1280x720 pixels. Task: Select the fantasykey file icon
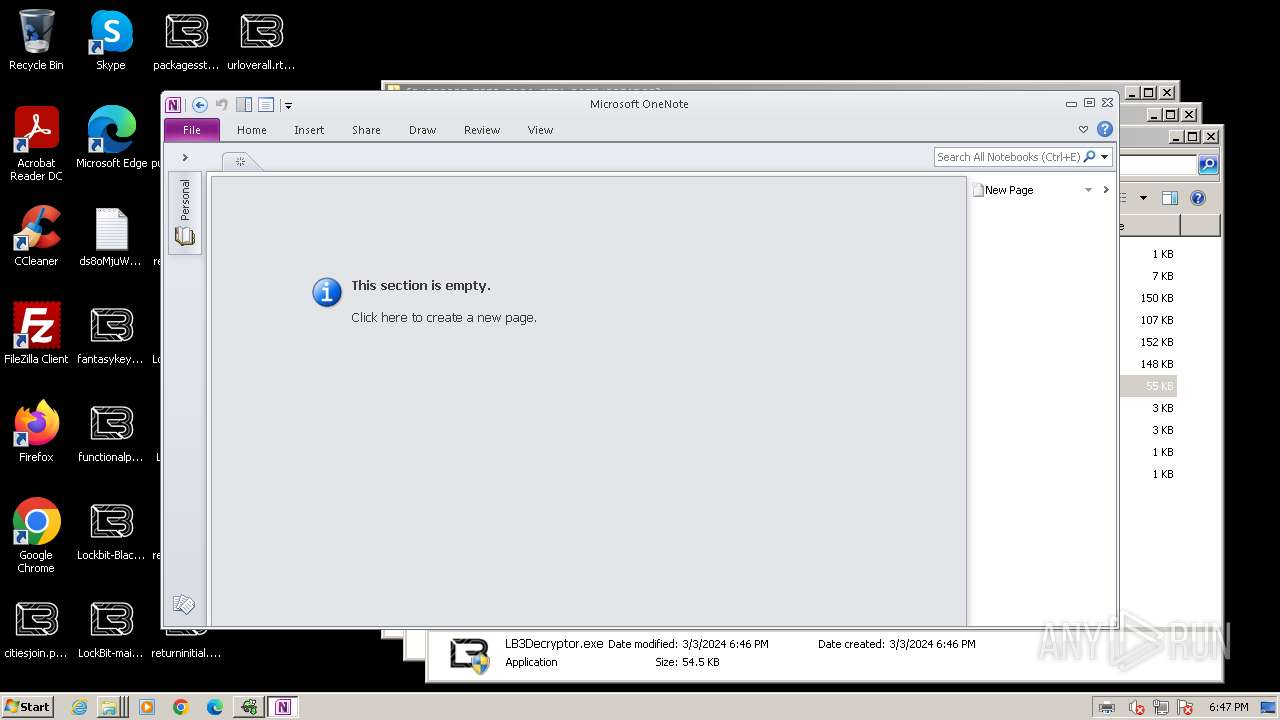tap(111, 335)
